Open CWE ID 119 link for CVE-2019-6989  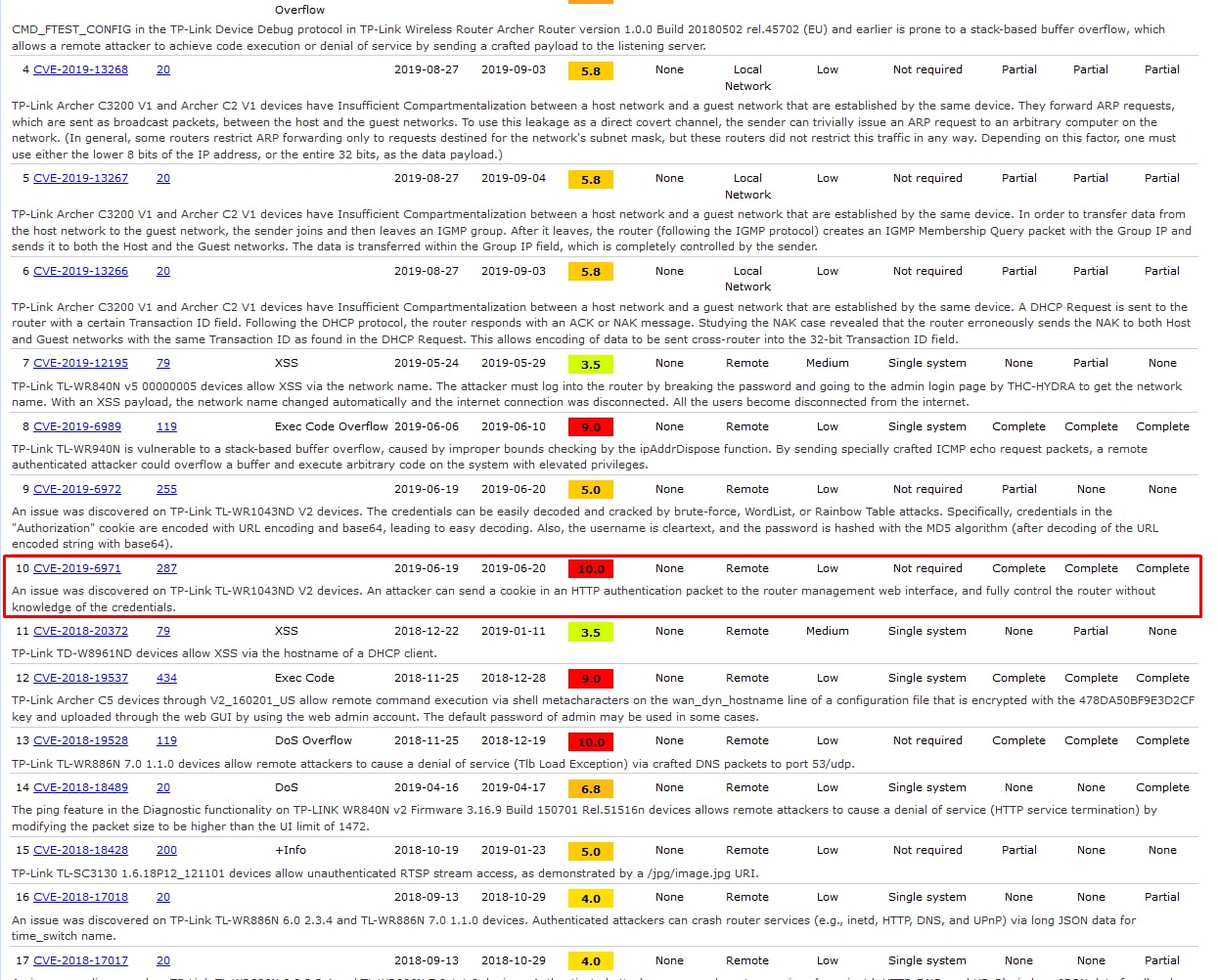pyautogui.click(x=166, y=426)
